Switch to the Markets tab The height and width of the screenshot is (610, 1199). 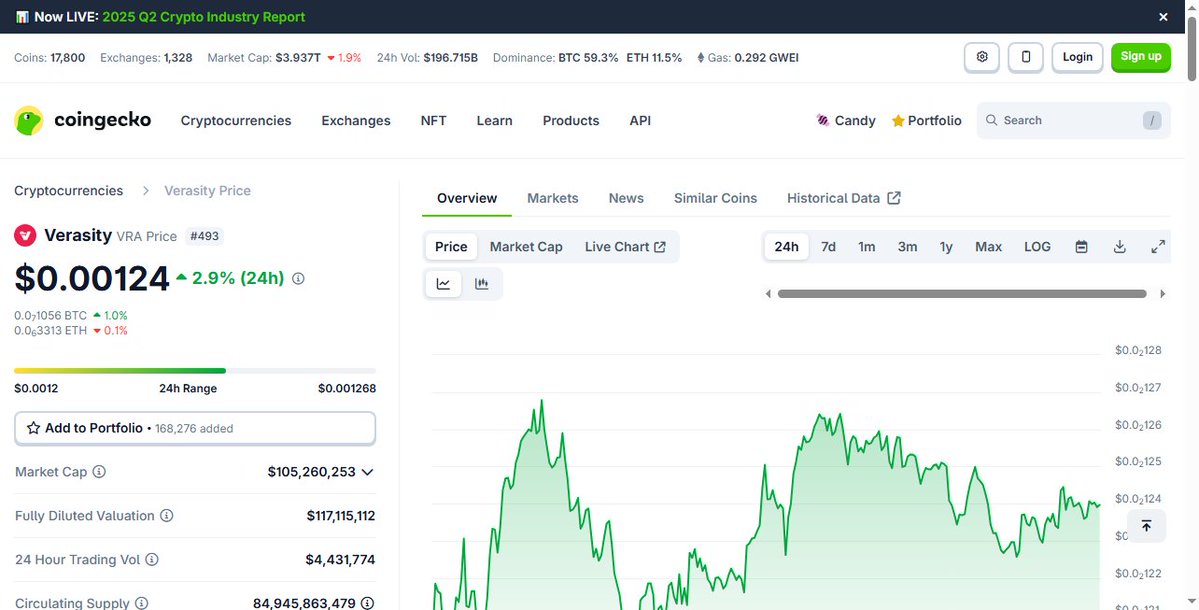[552, 198]
